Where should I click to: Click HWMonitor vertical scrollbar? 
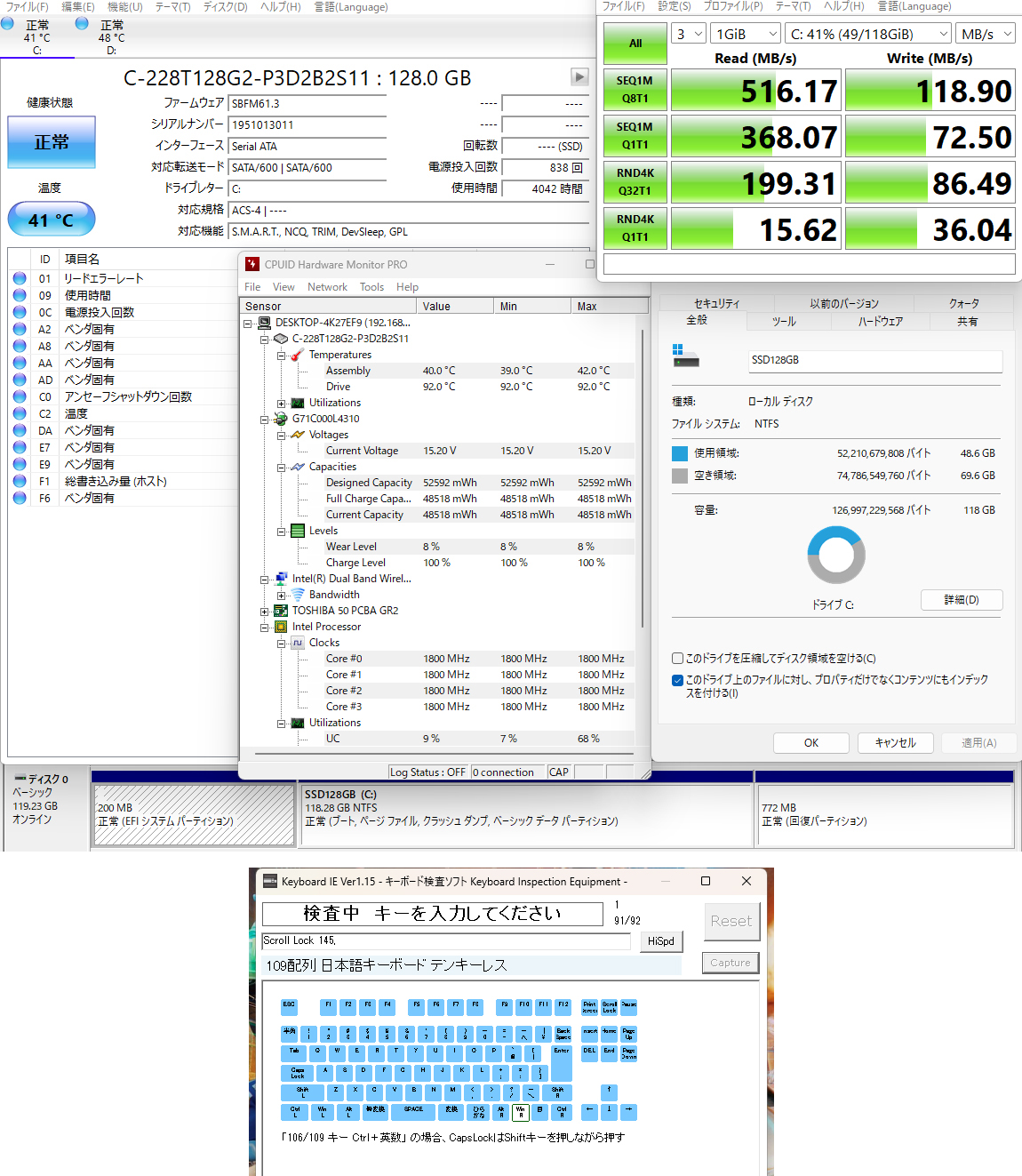pyautogui.click(x=642, y=480)
